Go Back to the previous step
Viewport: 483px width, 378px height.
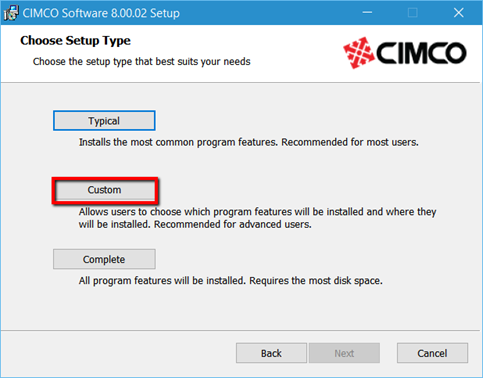click(x=271, y=353)
